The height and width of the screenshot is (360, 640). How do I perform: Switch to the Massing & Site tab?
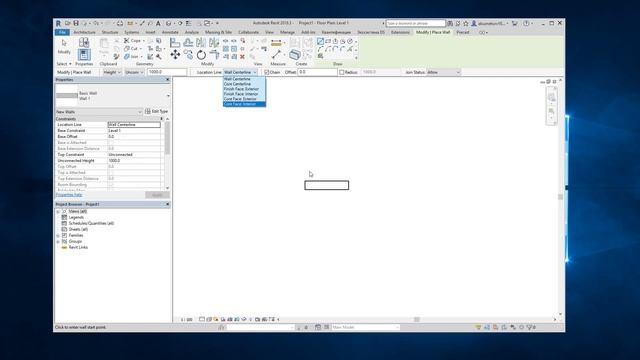coord(218,32)
